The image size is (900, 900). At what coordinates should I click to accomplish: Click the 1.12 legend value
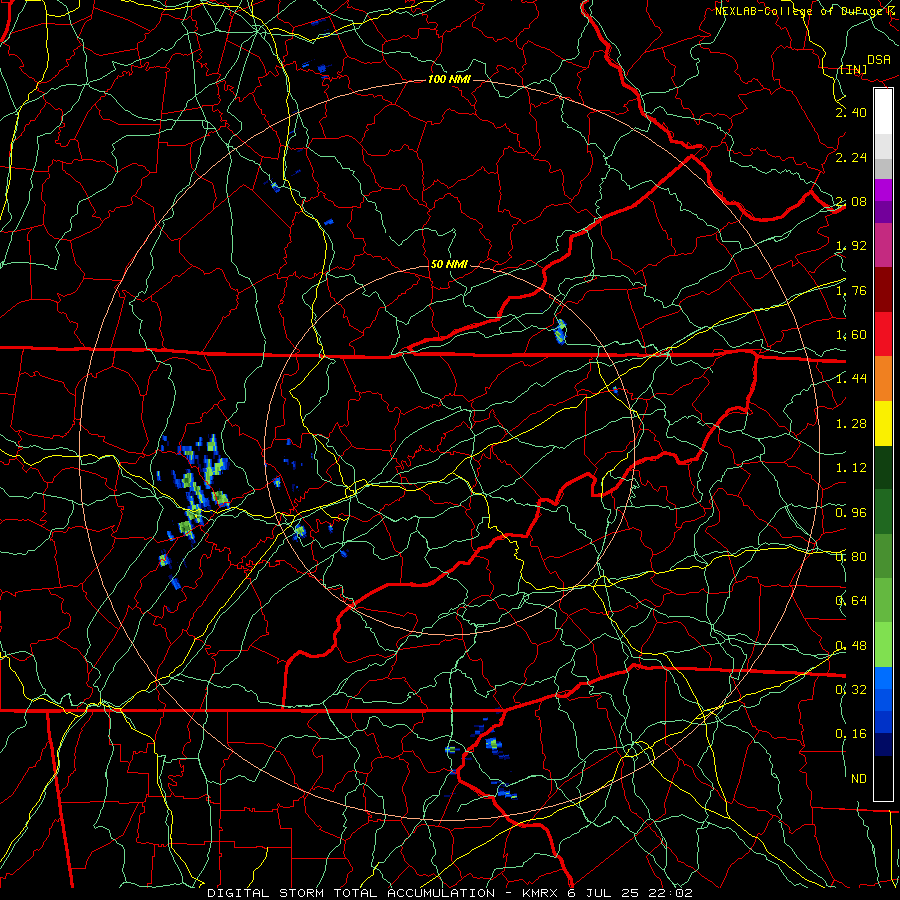(x=851, y=468)
